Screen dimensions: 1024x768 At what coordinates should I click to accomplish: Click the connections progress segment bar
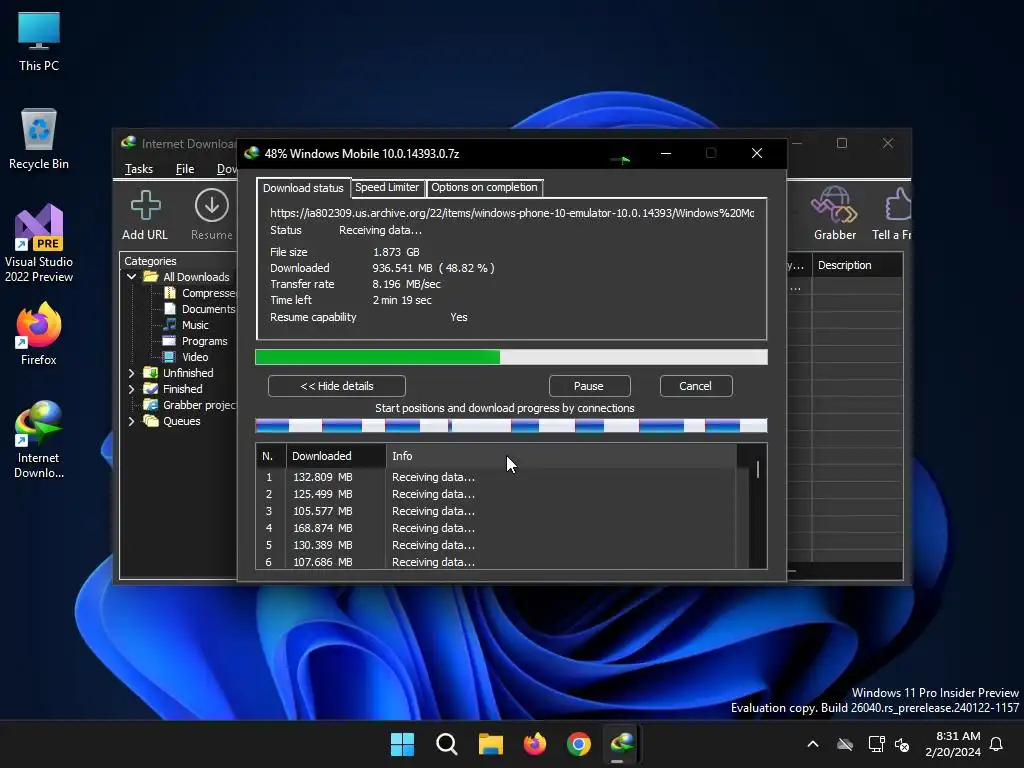[511, 426]
